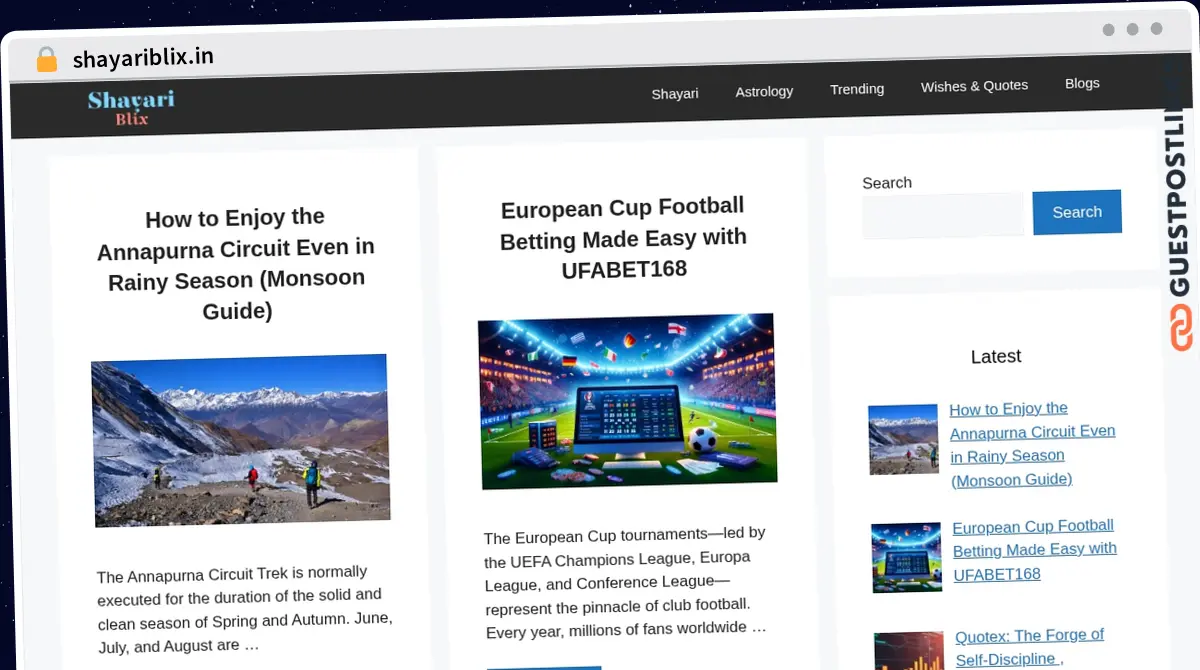Open the Shayari Blix logo

pyautogui.click(x=131, y=107)
